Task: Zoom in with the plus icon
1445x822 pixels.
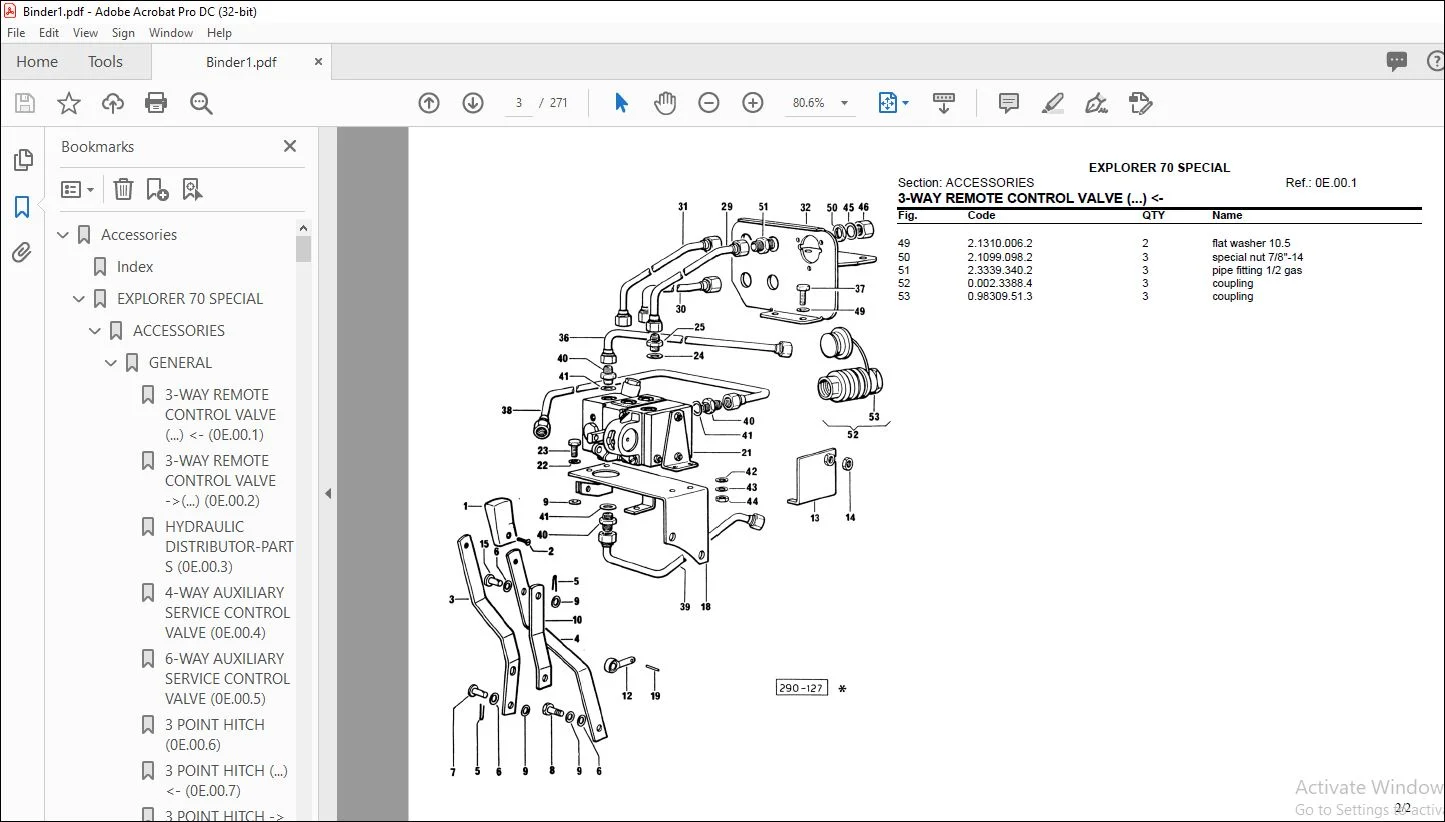Action: point(753,103)
